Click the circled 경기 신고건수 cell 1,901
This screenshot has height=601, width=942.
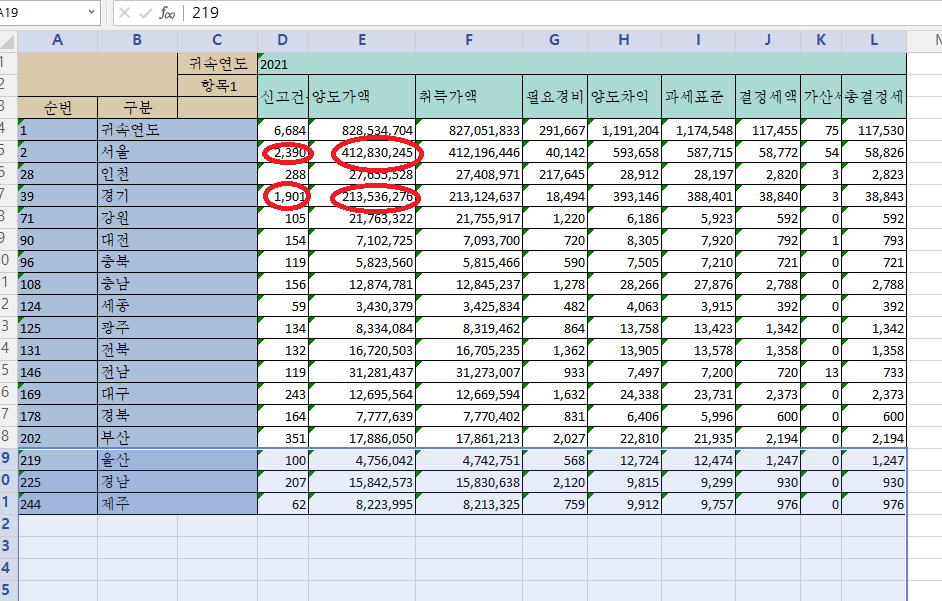click(x=288, y=197)
